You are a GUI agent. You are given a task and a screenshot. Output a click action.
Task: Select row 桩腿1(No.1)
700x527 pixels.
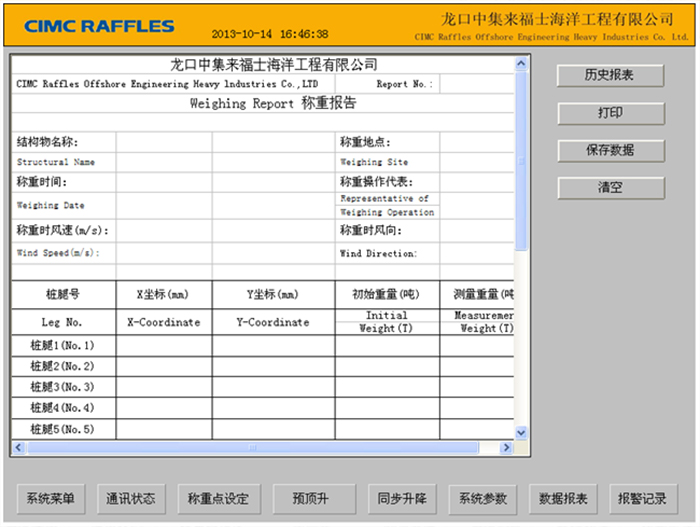point(262,346)
